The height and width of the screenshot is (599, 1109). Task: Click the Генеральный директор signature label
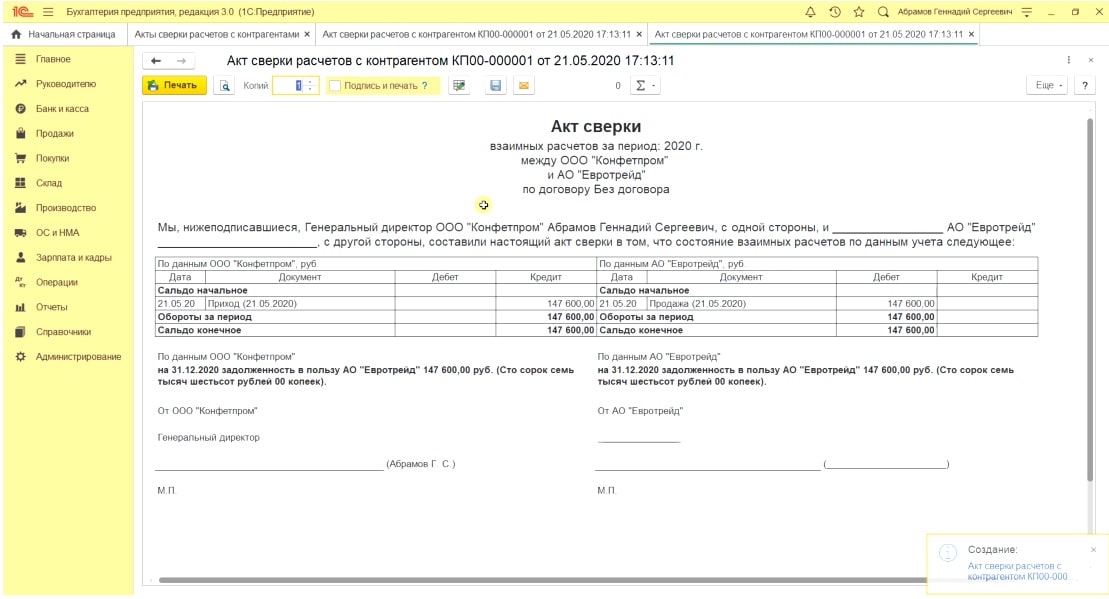[x=209, y=438]
